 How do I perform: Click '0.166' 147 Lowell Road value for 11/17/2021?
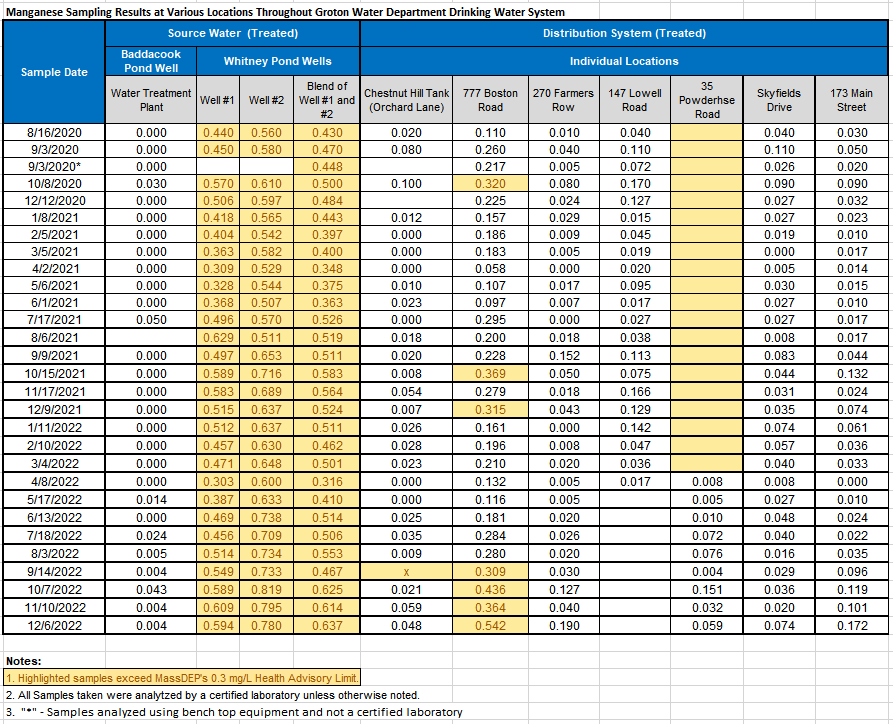[x=635, y=392]
